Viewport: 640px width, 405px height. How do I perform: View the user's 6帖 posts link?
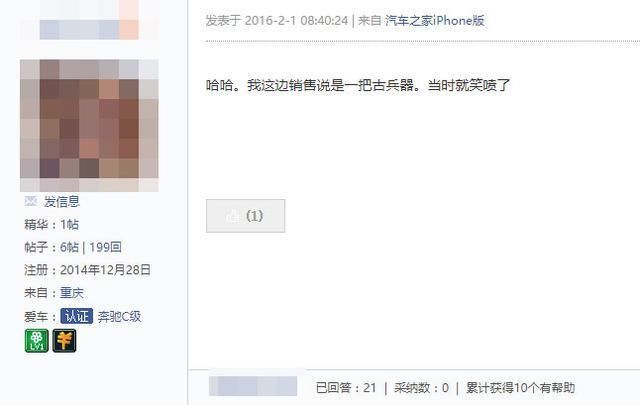coord(69,247)
